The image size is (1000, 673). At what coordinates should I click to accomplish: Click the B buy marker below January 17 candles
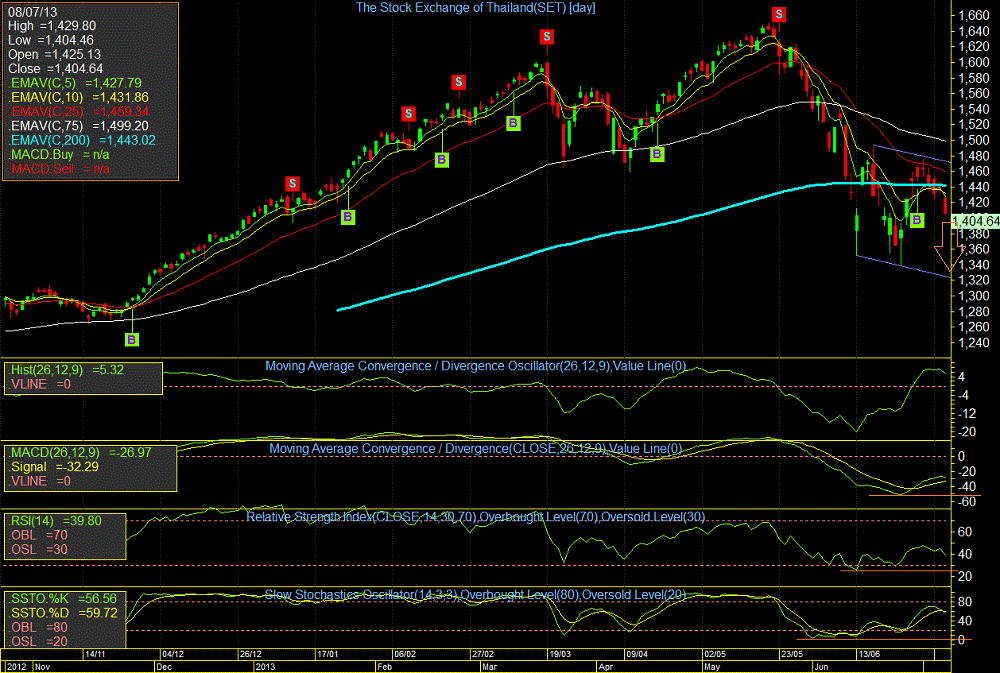[x=348, y=217]
